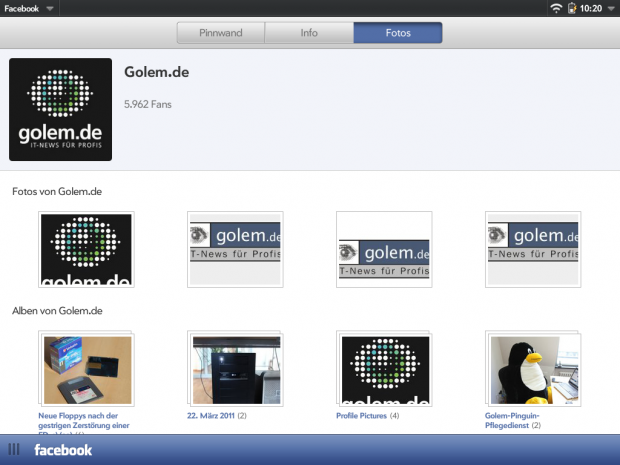Open the 'Golem-Pinguin-Pflegedienst' album link

[x=512, y=420]
